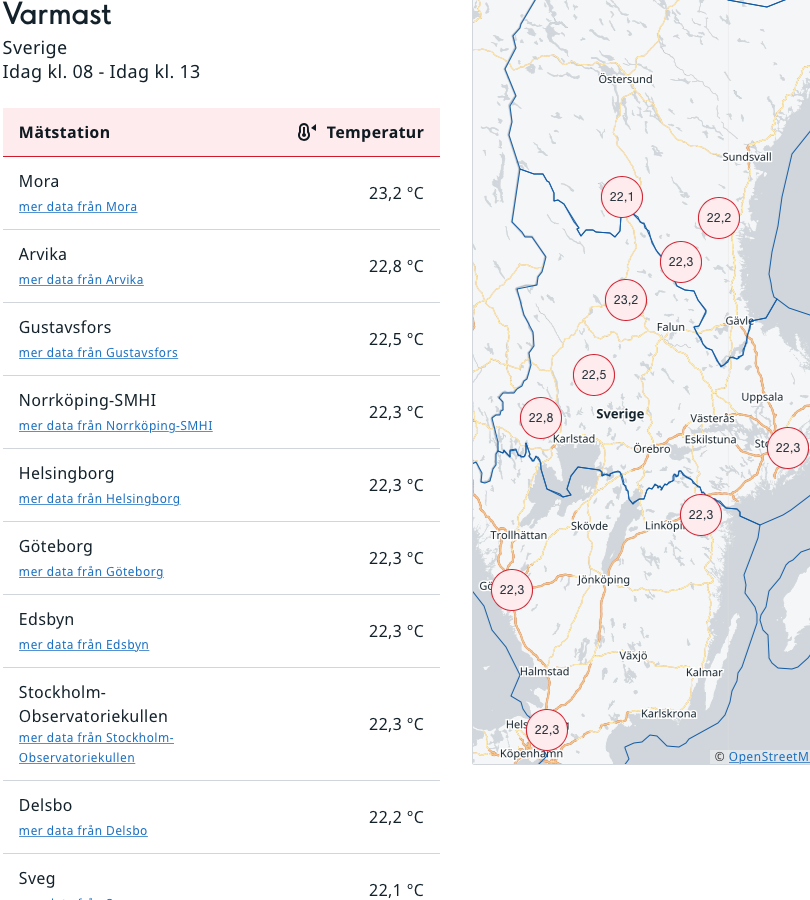The height and width of the screenshot is (900, 810).
Task: Select the 22,3 marker at Stockholm
Action: click(788, 448)
